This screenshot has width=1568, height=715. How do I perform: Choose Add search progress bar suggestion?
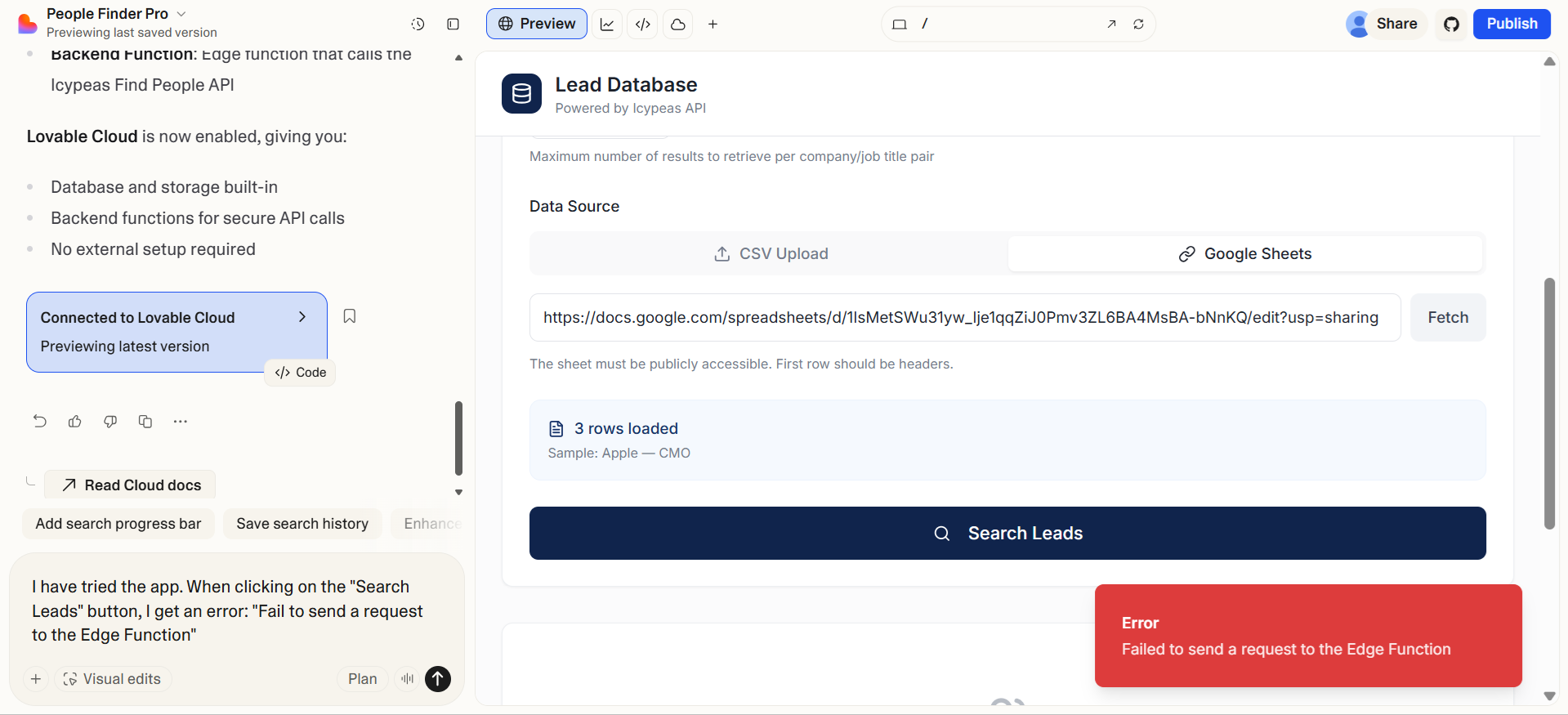click(118, 524)
